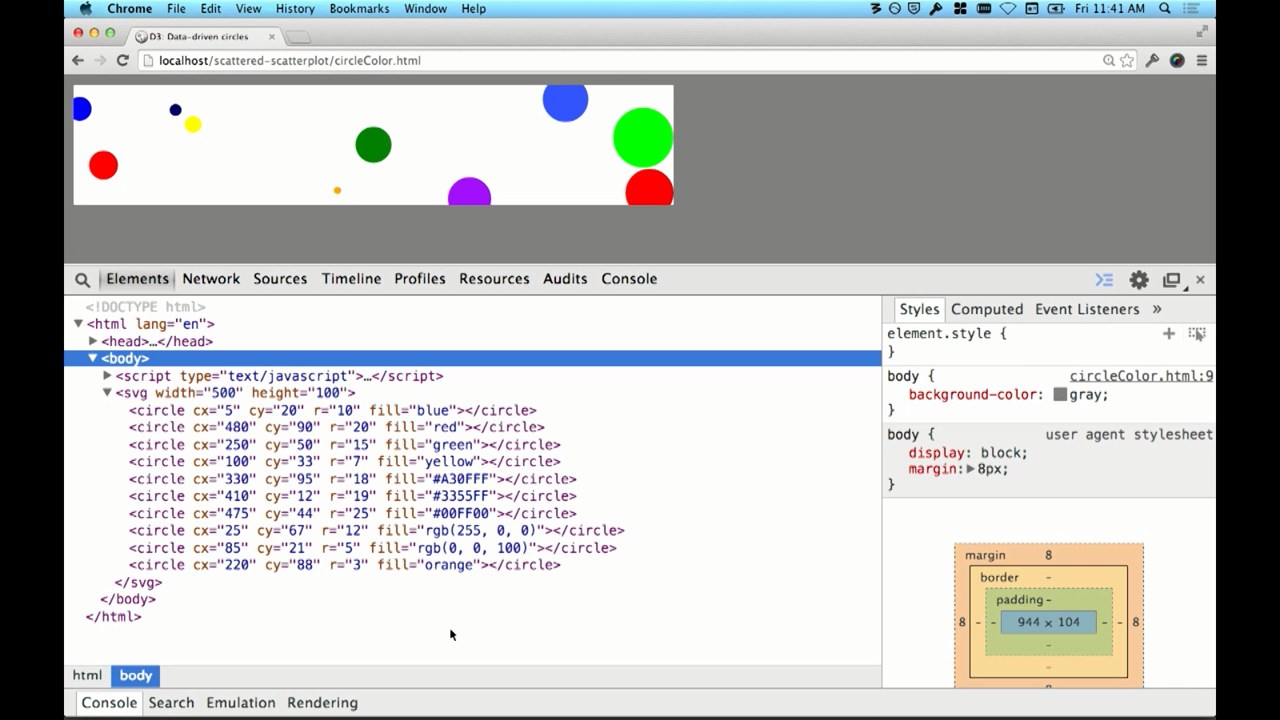Open the Emulation drawer tab
Image resolution: width=1280 pixels, height=720 pixels.
coord(241,703)
